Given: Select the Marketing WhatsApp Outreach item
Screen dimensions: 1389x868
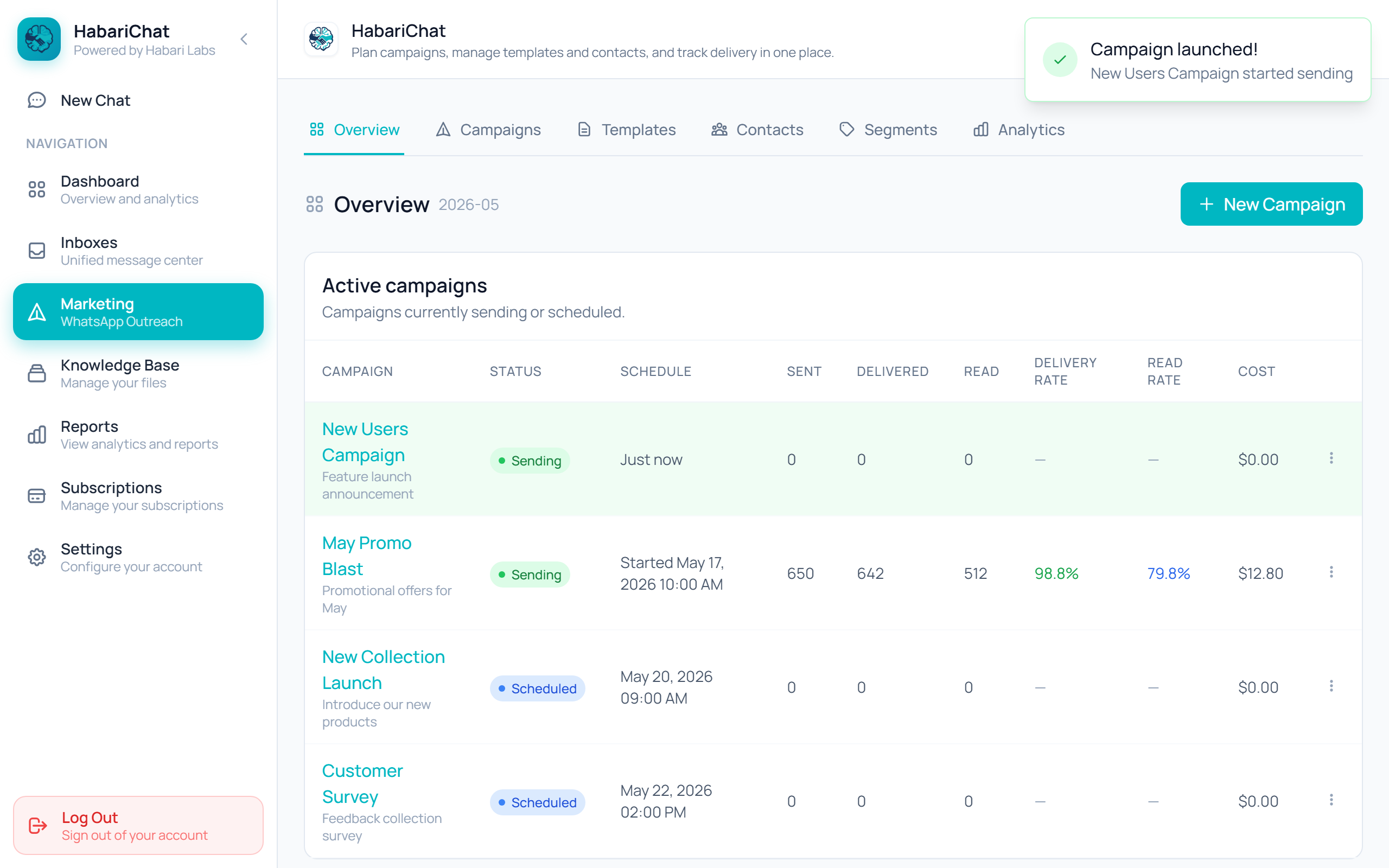Looking at the screenshot, I should (x=138, y=312).
